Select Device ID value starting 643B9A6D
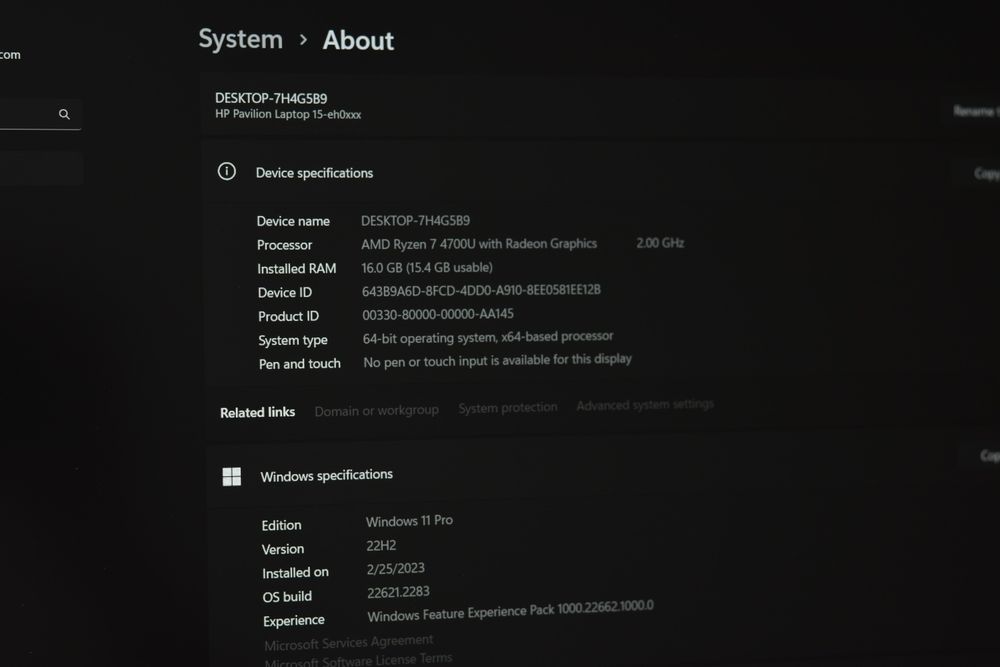 point(482,290)
